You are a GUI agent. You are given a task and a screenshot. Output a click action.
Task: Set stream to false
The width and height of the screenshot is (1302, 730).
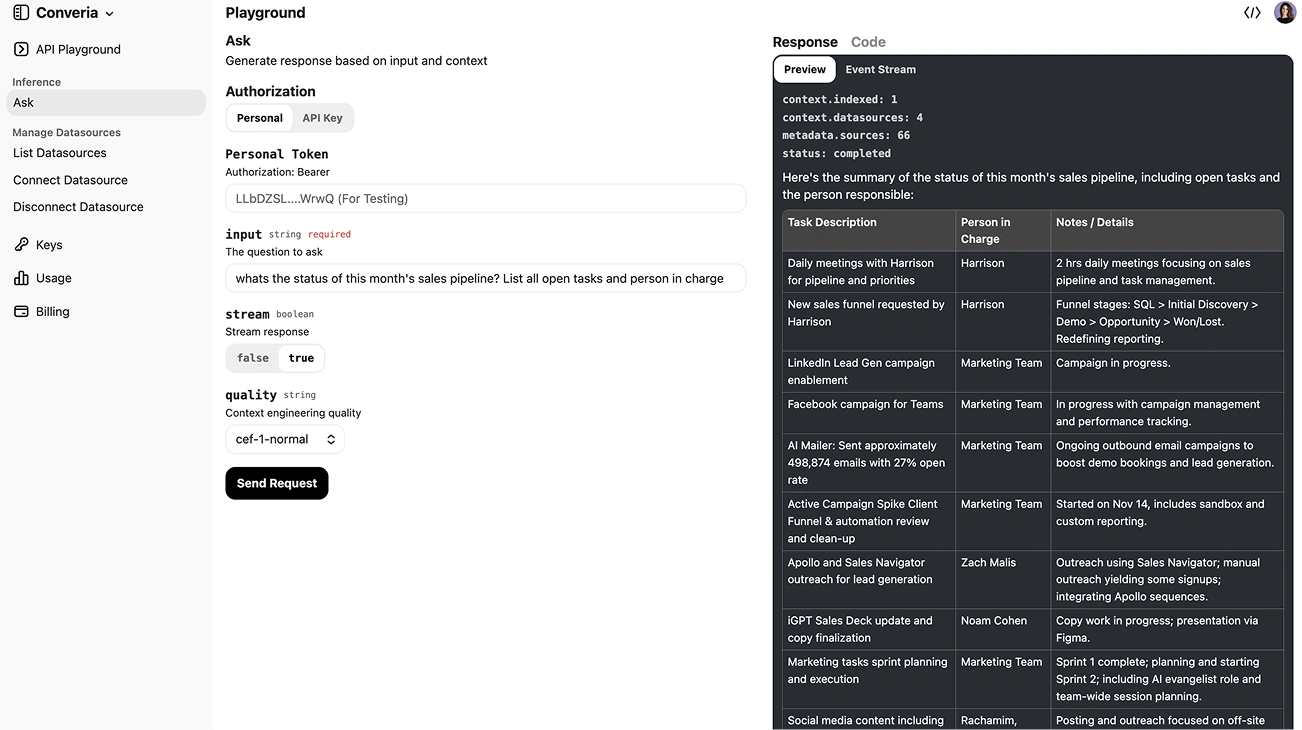coord(253,358)
